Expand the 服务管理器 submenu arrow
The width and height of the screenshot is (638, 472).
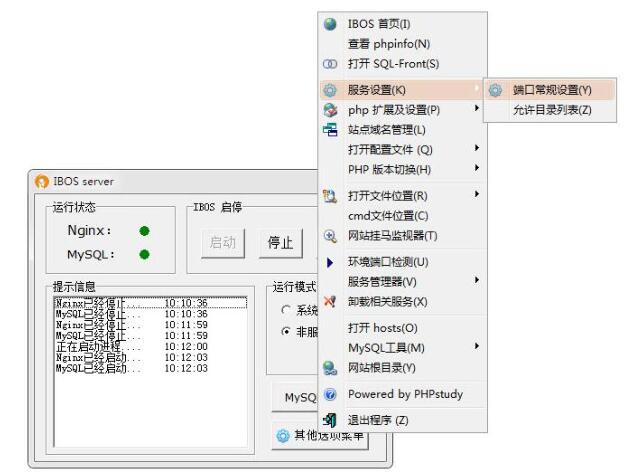476,280
